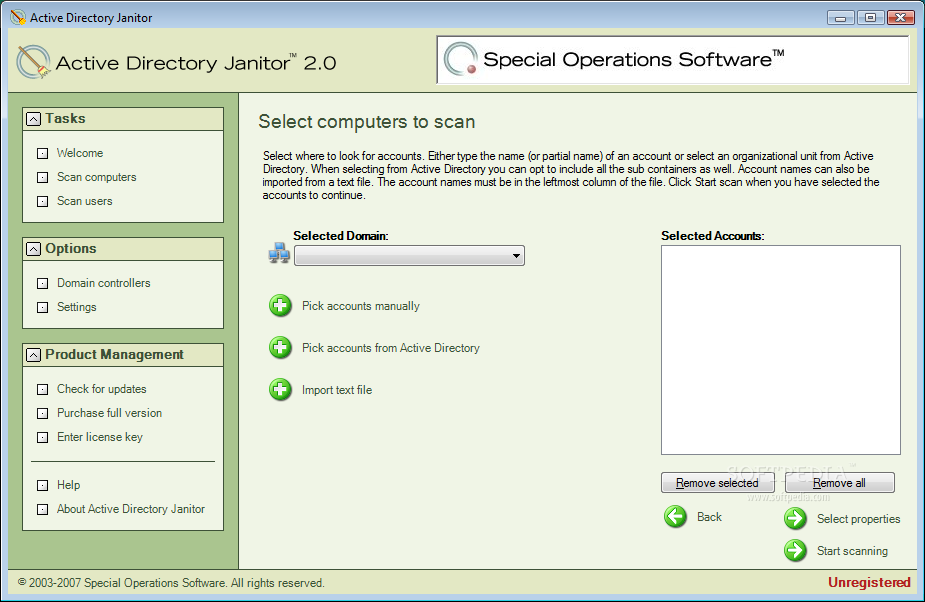Go to Scan users task
925x602 pixels.
click(x=84, y=201)
